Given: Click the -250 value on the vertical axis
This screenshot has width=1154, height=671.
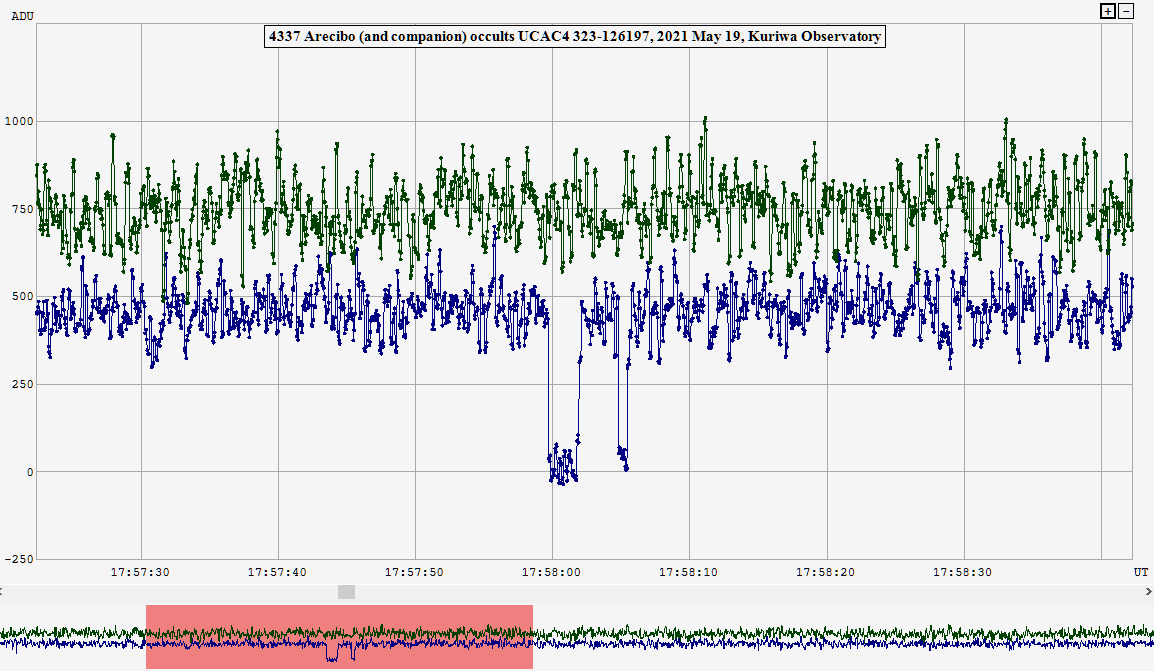Looking at the screenshot, I should point(18,560).
